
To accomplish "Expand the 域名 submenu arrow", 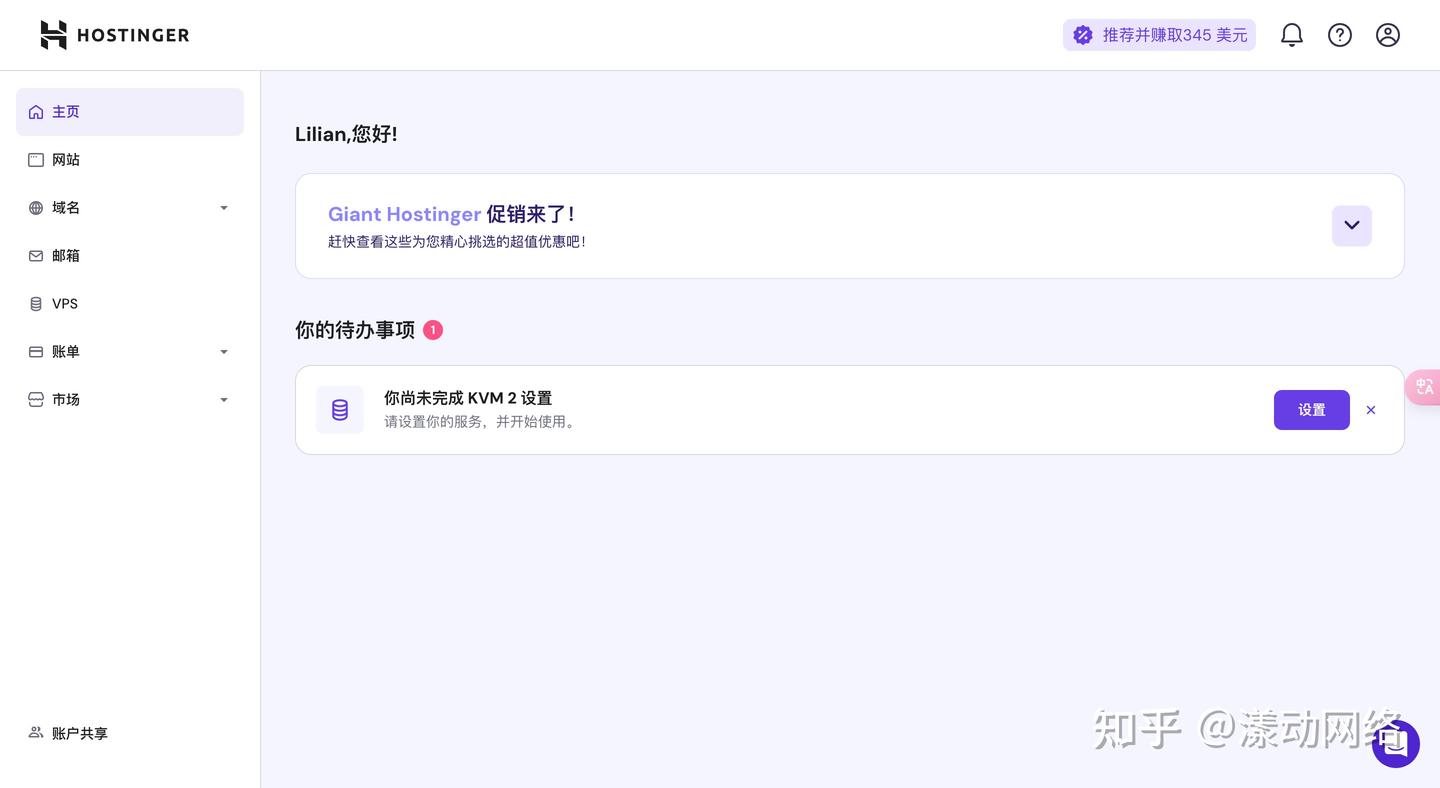I will (224, 208).
